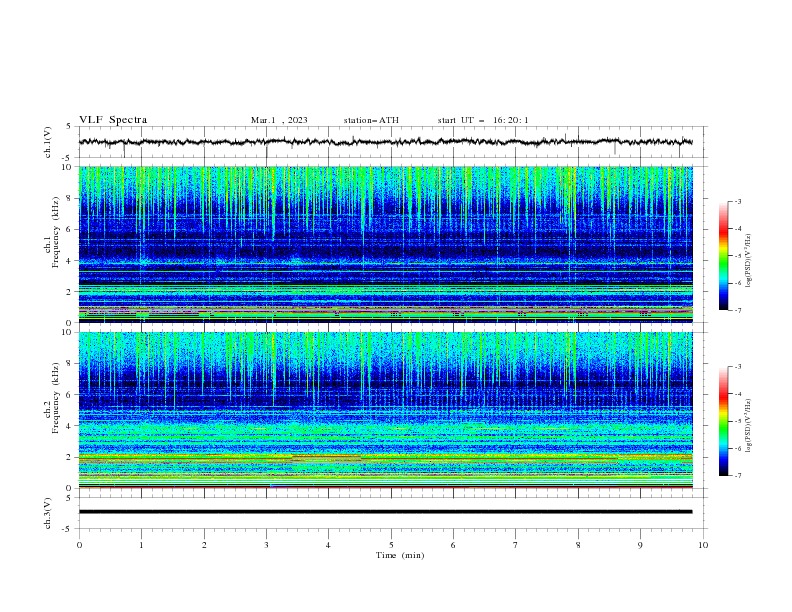Click the date 'Mar.1 , 2023'

point(279,120)
